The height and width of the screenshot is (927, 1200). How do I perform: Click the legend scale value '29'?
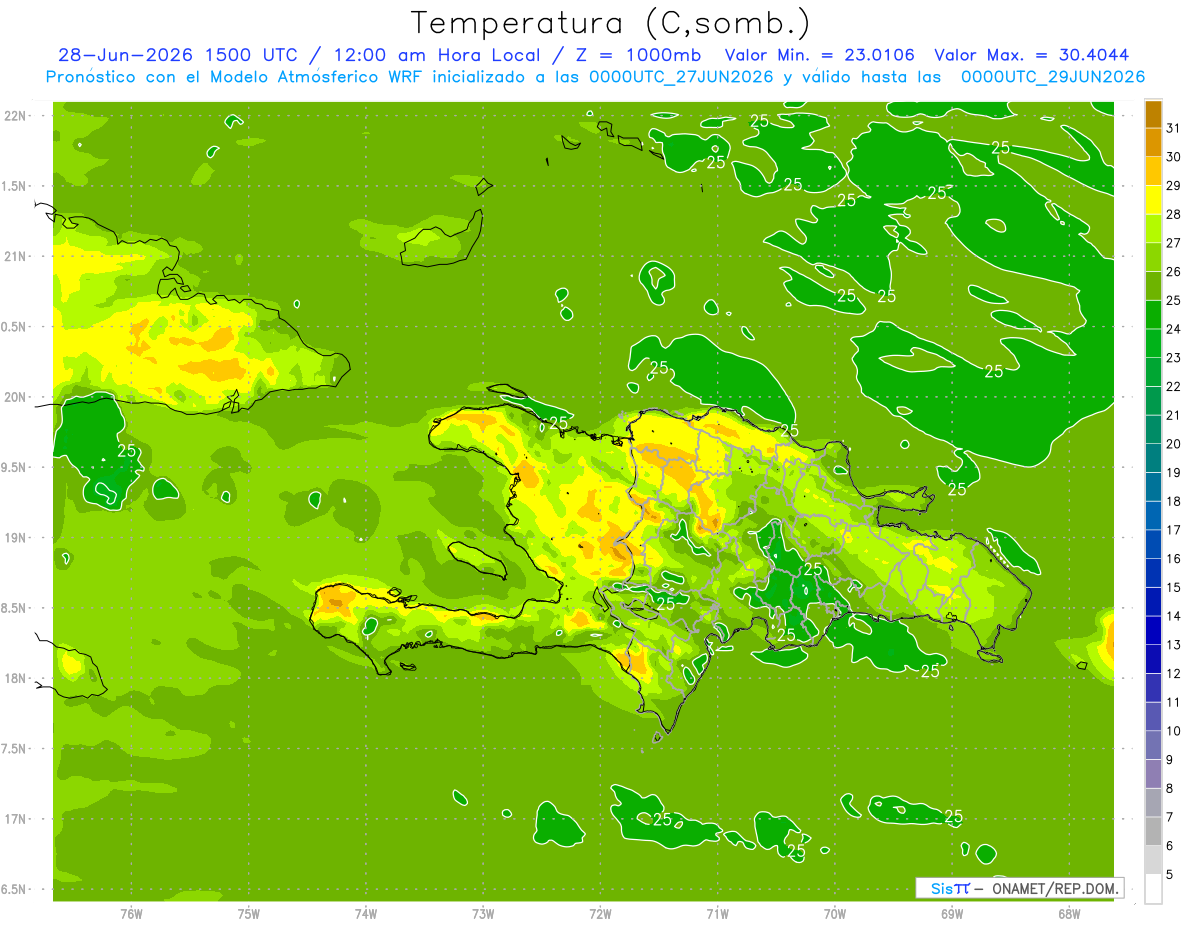click(x=1173, y=186)
